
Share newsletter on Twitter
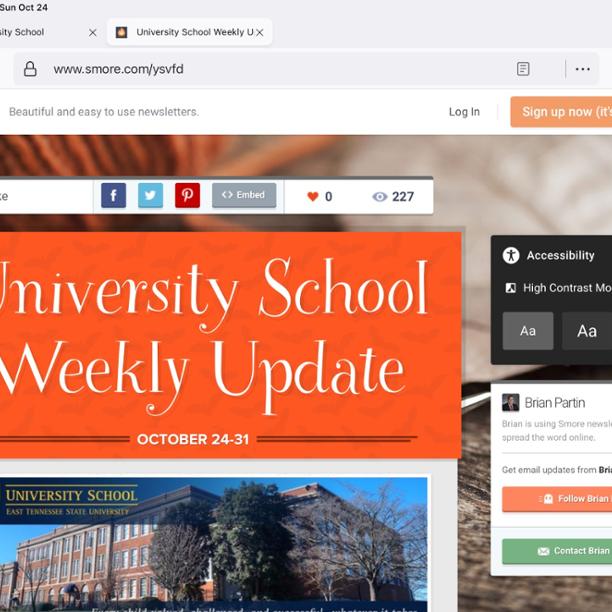click(150, 196)
